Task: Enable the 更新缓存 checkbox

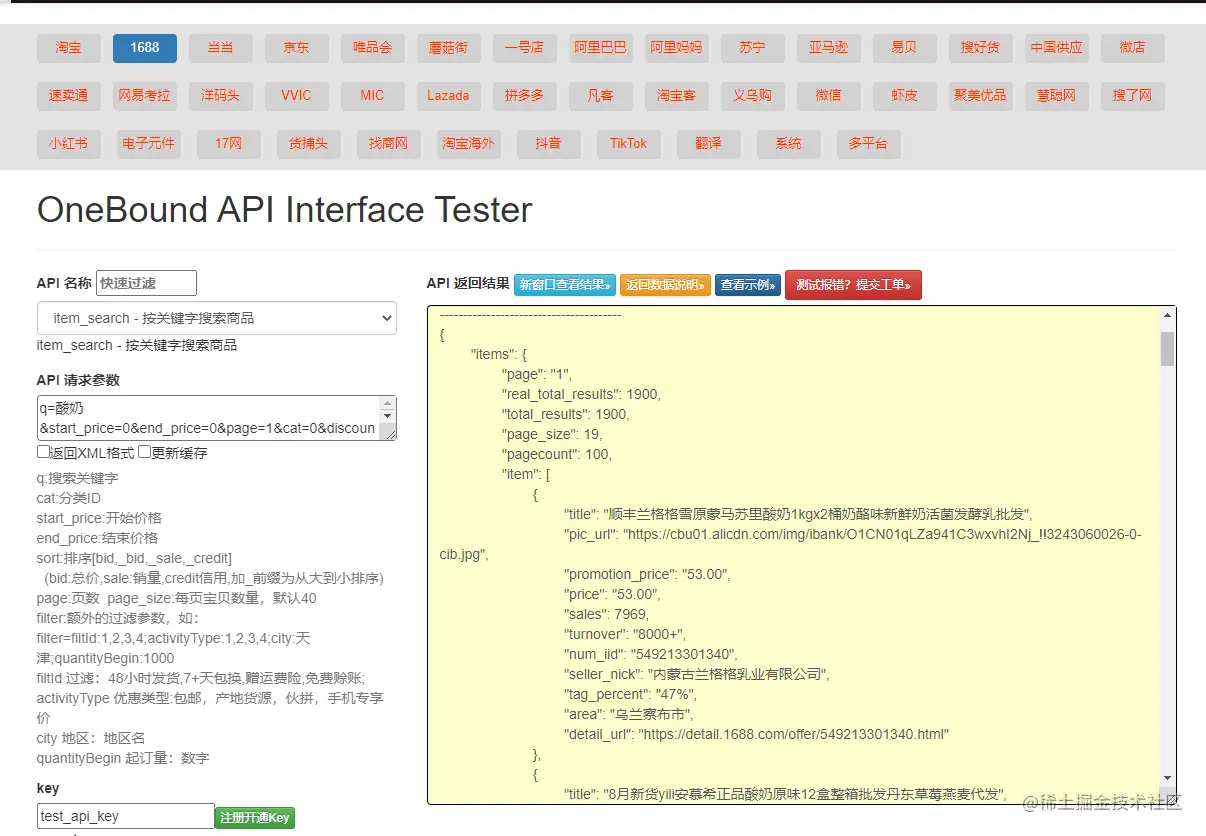Action: tap(144, 452)
